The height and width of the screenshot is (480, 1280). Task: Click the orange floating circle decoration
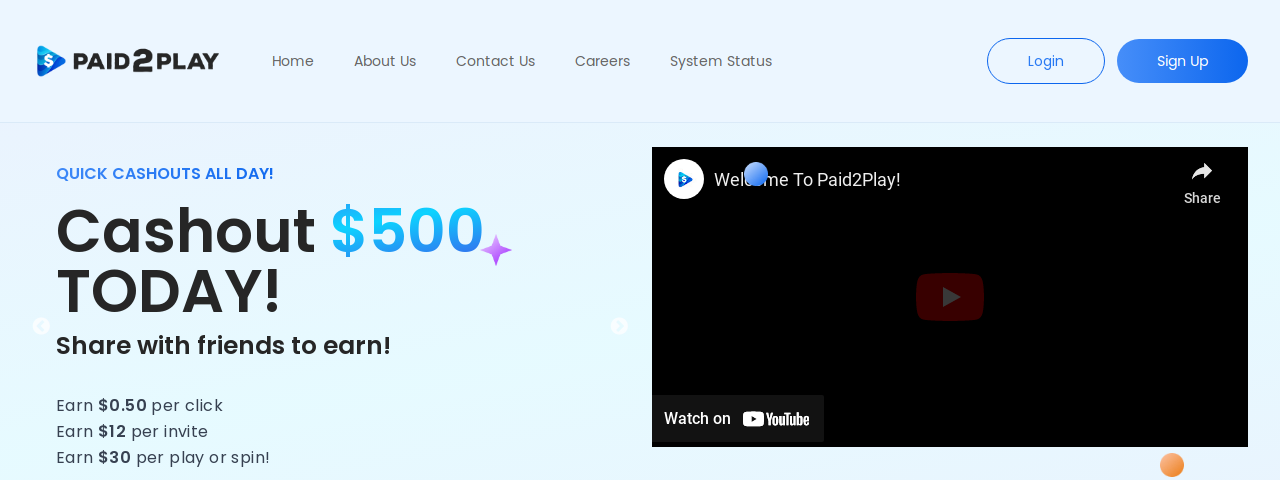pos(1172,465)
